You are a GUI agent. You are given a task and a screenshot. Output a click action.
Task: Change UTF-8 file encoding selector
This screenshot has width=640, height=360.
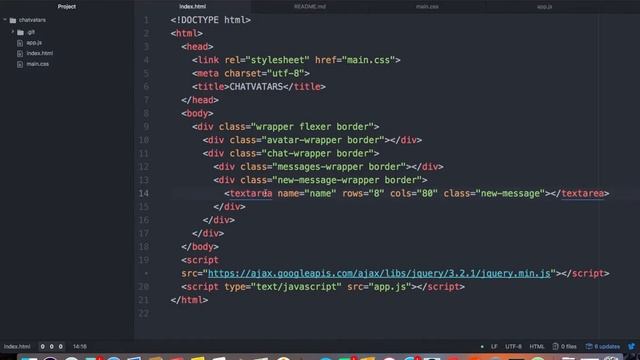(513, 347)
